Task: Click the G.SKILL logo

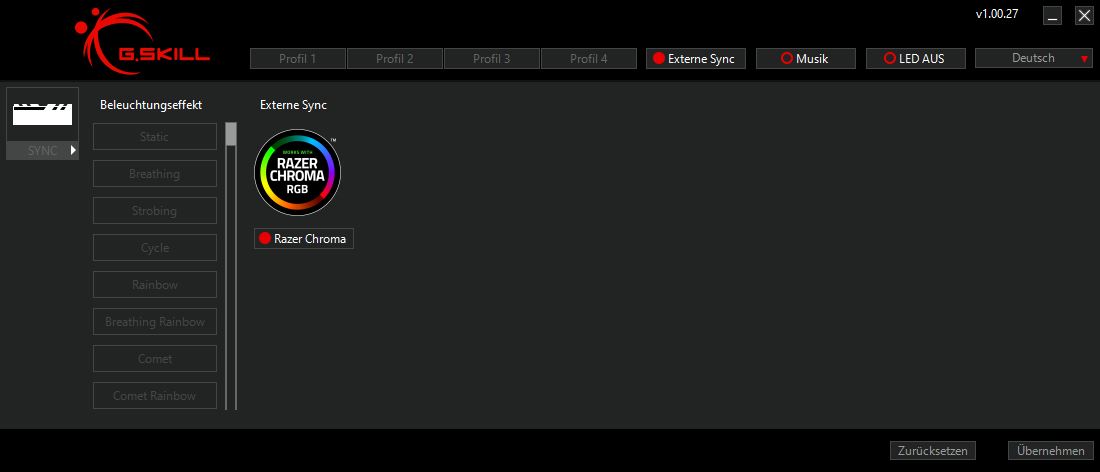Action: tap(143, 42)
